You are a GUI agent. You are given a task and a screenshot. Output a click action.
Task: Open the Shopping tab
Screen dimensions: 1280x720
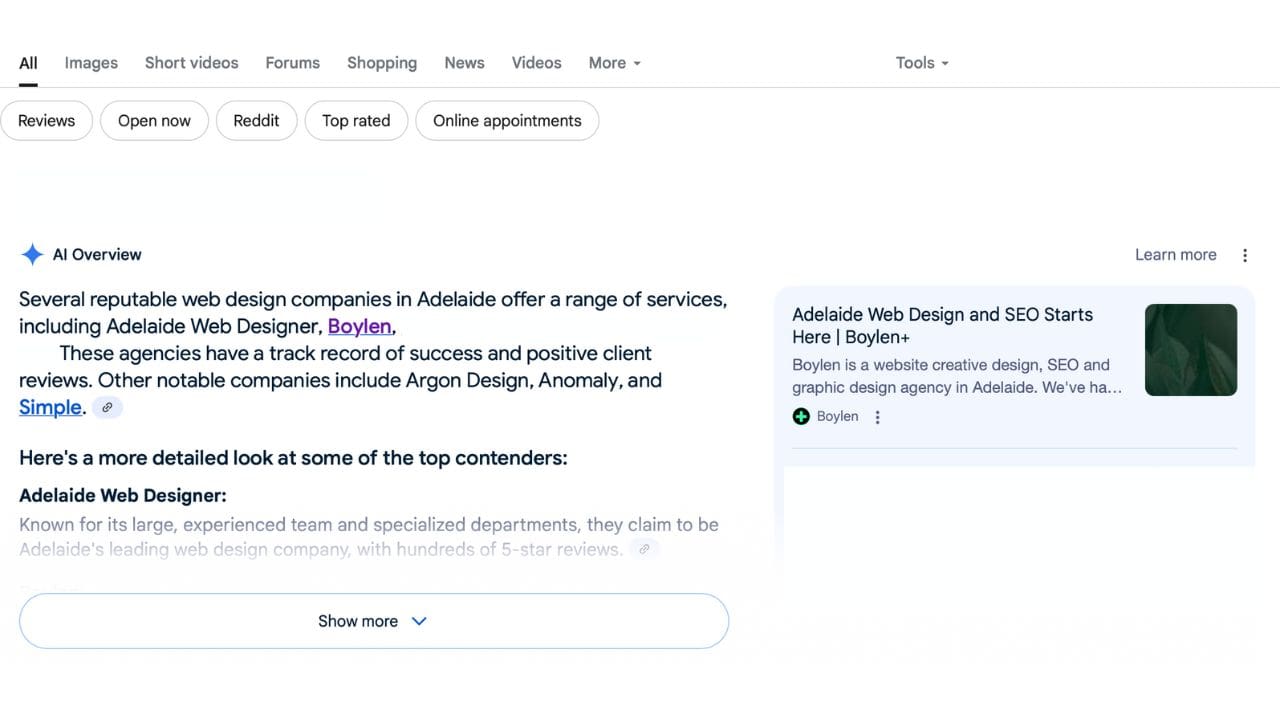382,63
